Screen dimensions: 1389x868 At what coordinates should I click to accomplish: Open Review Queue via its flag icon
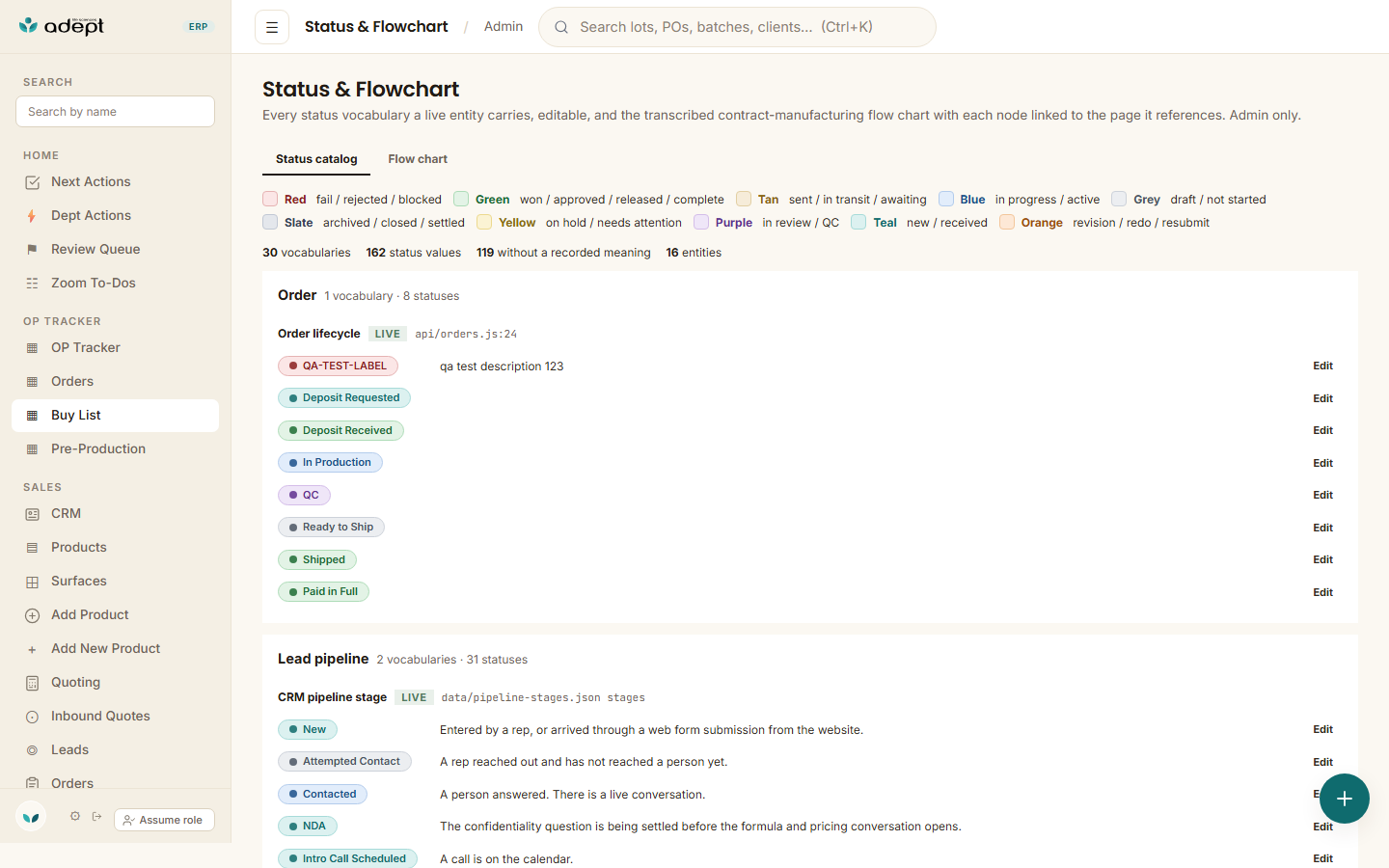[32, 250]
